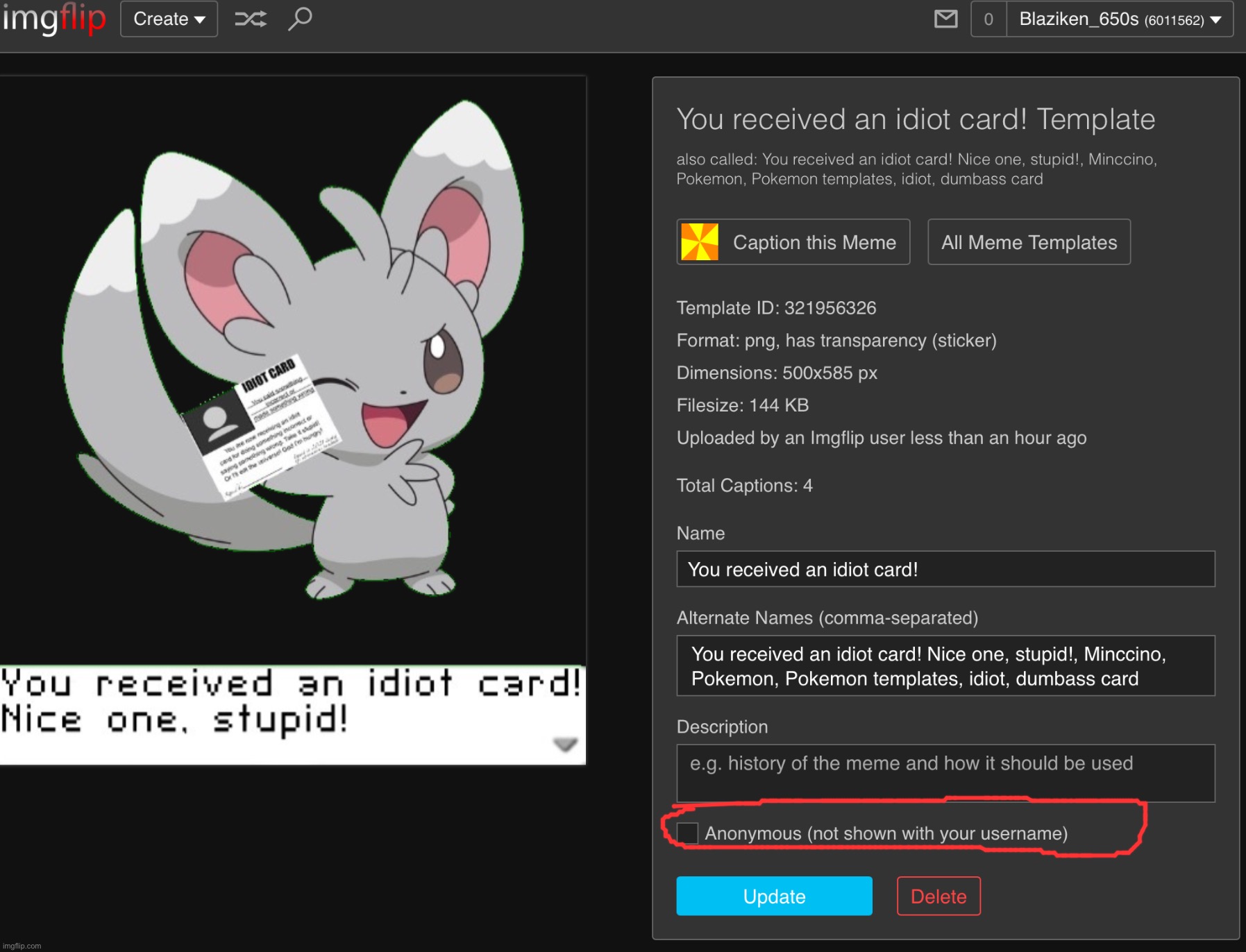
Task: Click the imgflip logo
Action: [54, 19]
